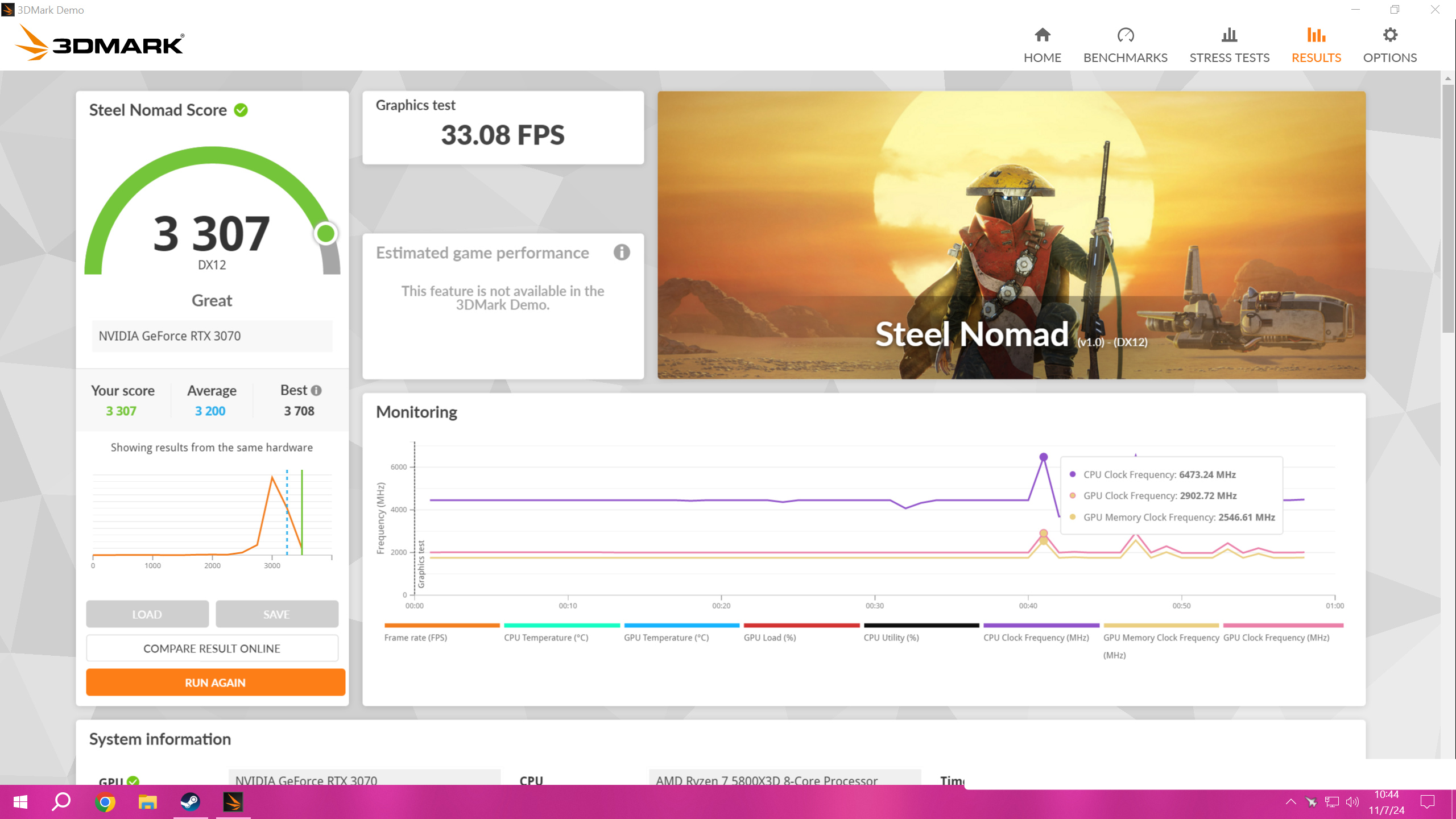Click the Graphics test 33.08 FPS value
Screen dimensions: 1456x819
point(503,135)
